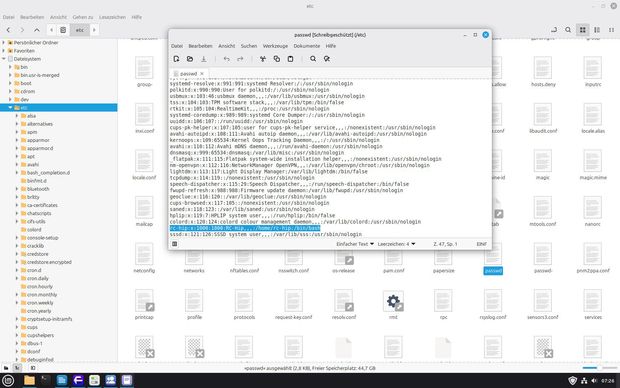Select the protocols file
The width and height of the screenshot is (620, 388).
[244, 305]
